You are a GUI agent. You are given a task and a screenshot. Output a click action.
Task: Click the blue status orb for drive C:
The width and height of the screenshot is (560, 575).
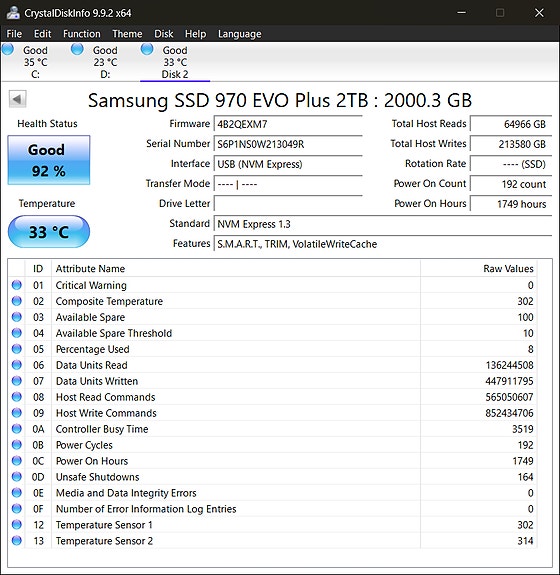(x=8, y=49)
